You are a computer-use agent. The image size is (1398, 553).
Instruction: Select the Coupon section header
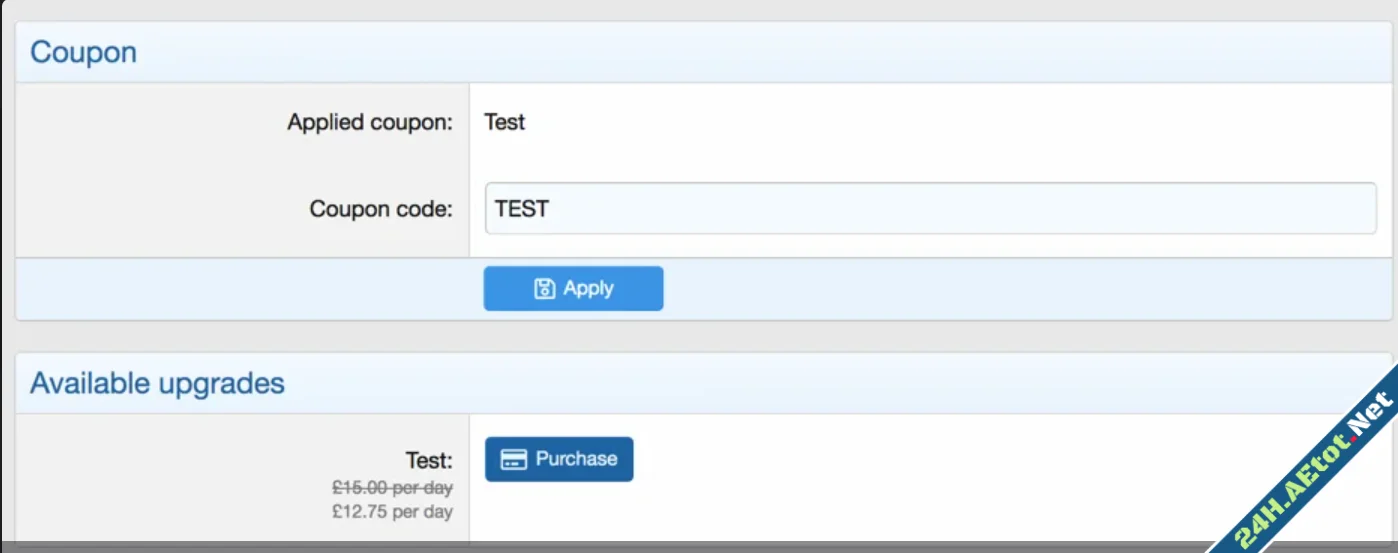[x=84, y=52]
